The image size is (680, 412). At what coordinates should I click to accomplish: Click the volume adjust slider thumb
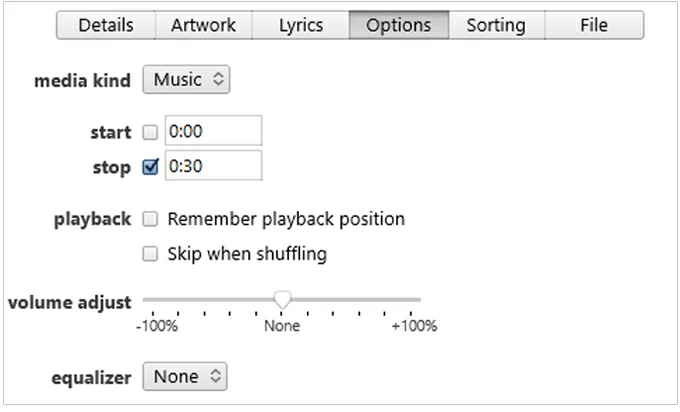[282, 299]
